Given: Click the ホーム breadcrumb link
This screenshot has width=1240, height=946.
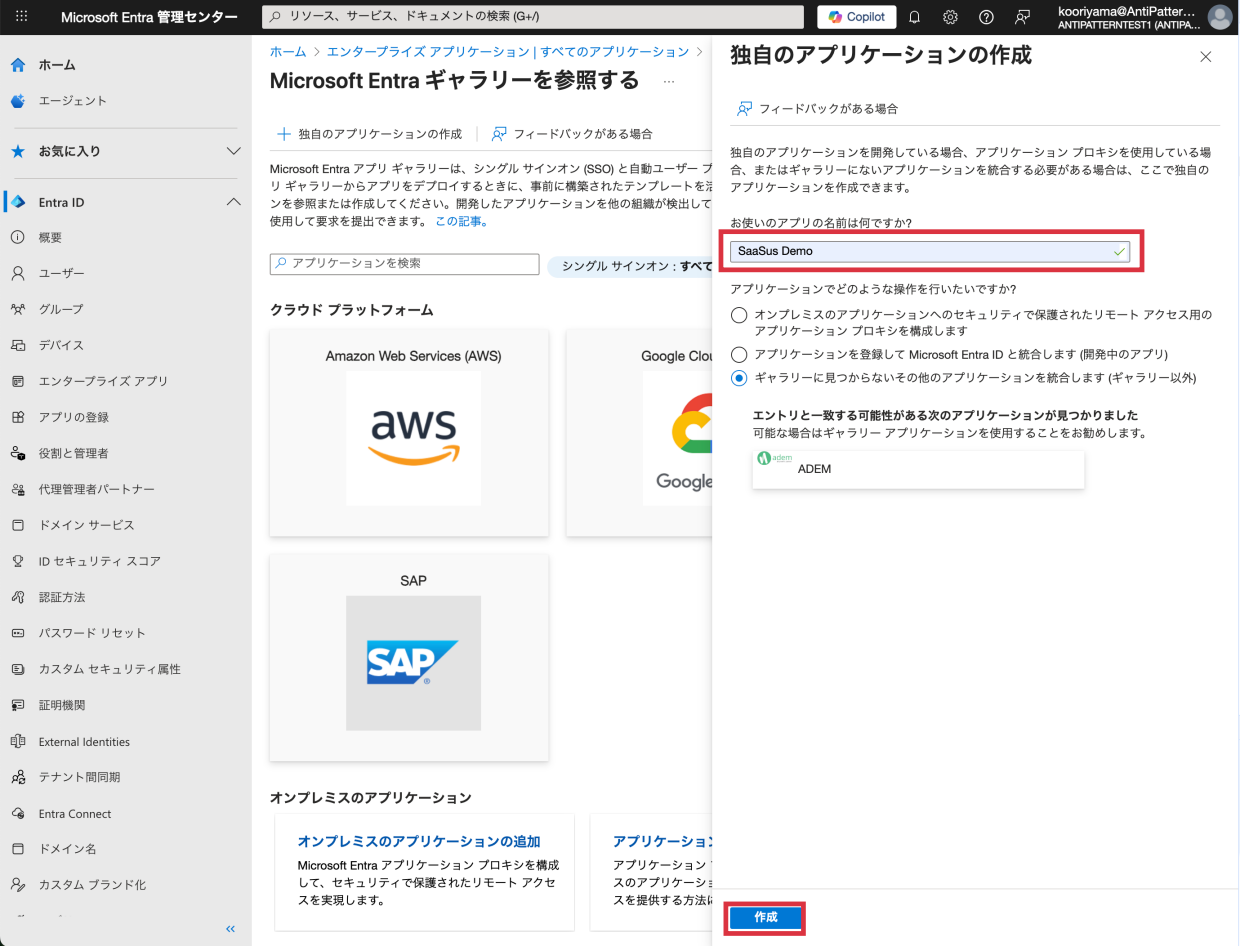Looking at the screenshot, I should [x=288, y=51].
